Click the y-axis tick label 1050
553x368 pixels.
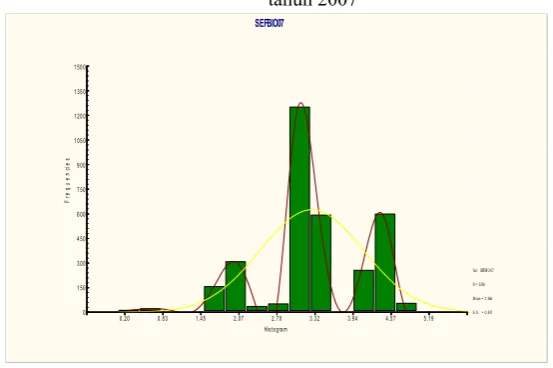coord(80,140)
